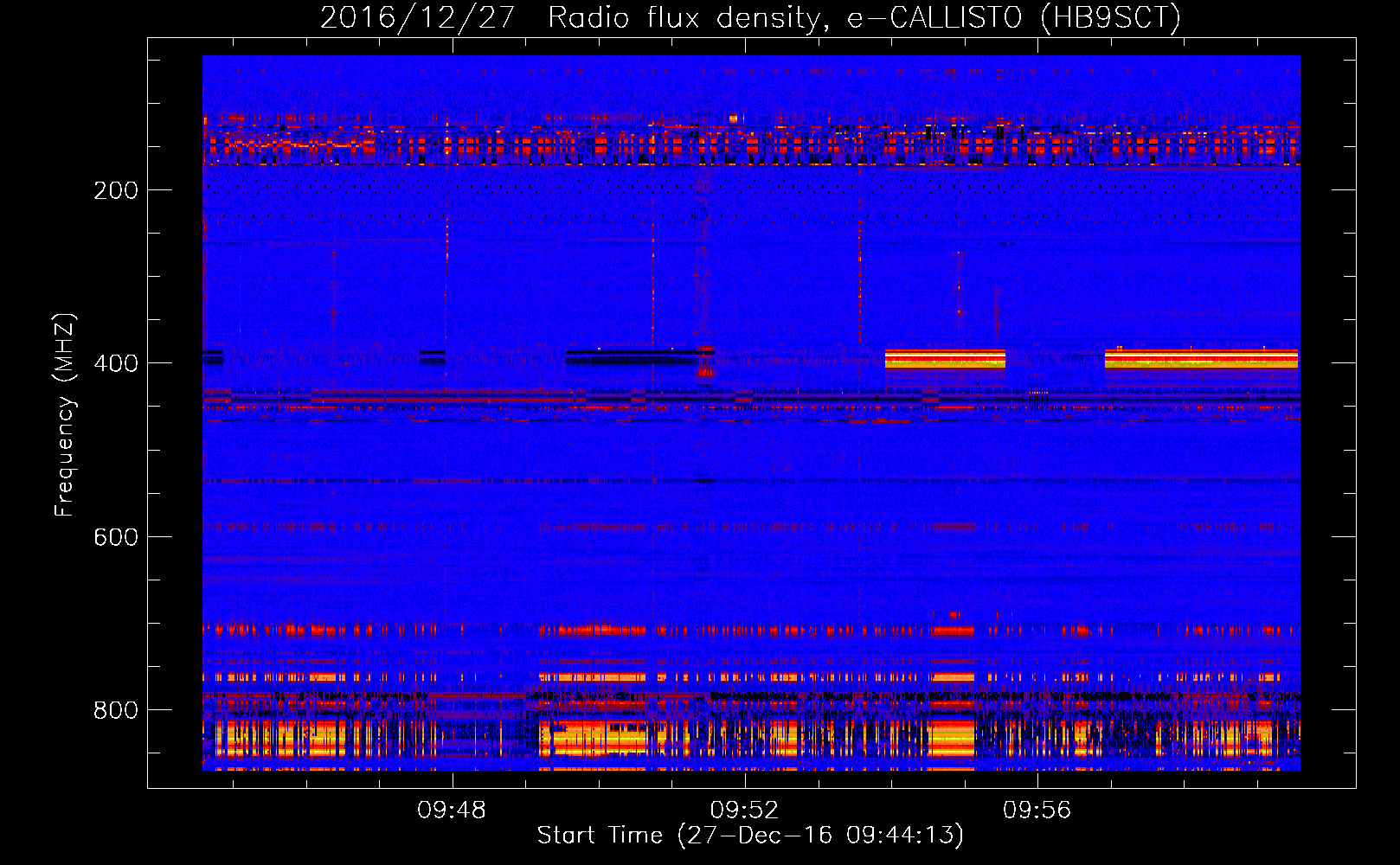The image size is (1400, 865).
Task: Click the 09:48 time tick label
Action: tap(452, 811)
